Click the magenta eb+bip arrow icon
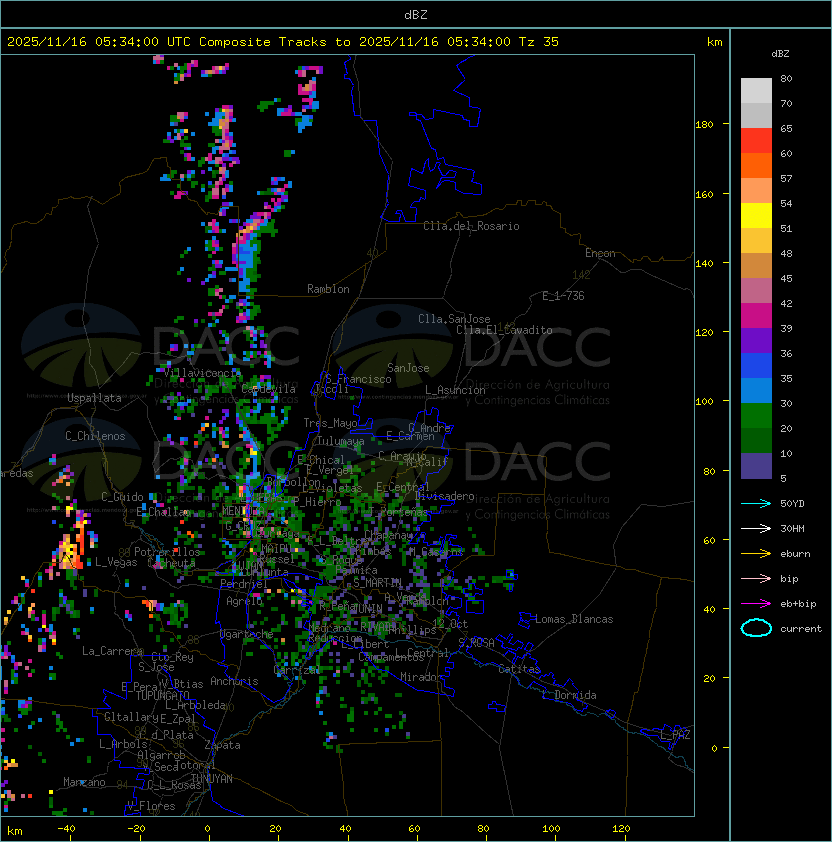 pos(756,604)
